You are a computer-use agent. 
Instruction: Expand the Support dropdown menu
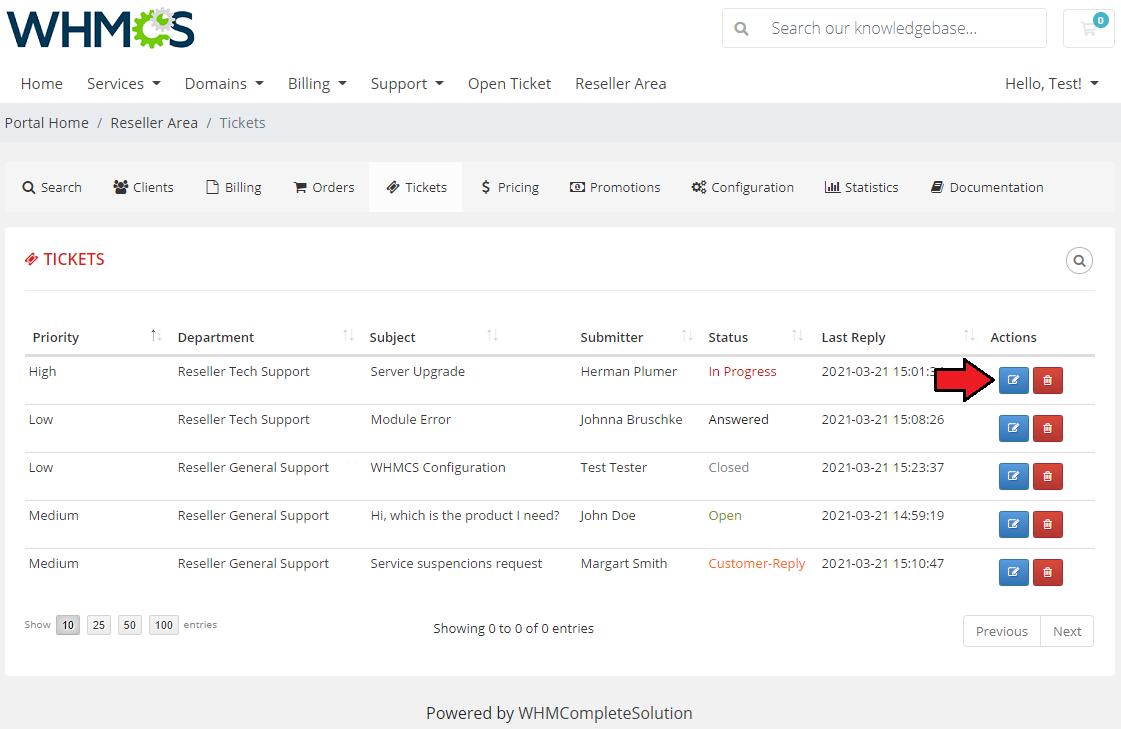click(x=407, y=84)
